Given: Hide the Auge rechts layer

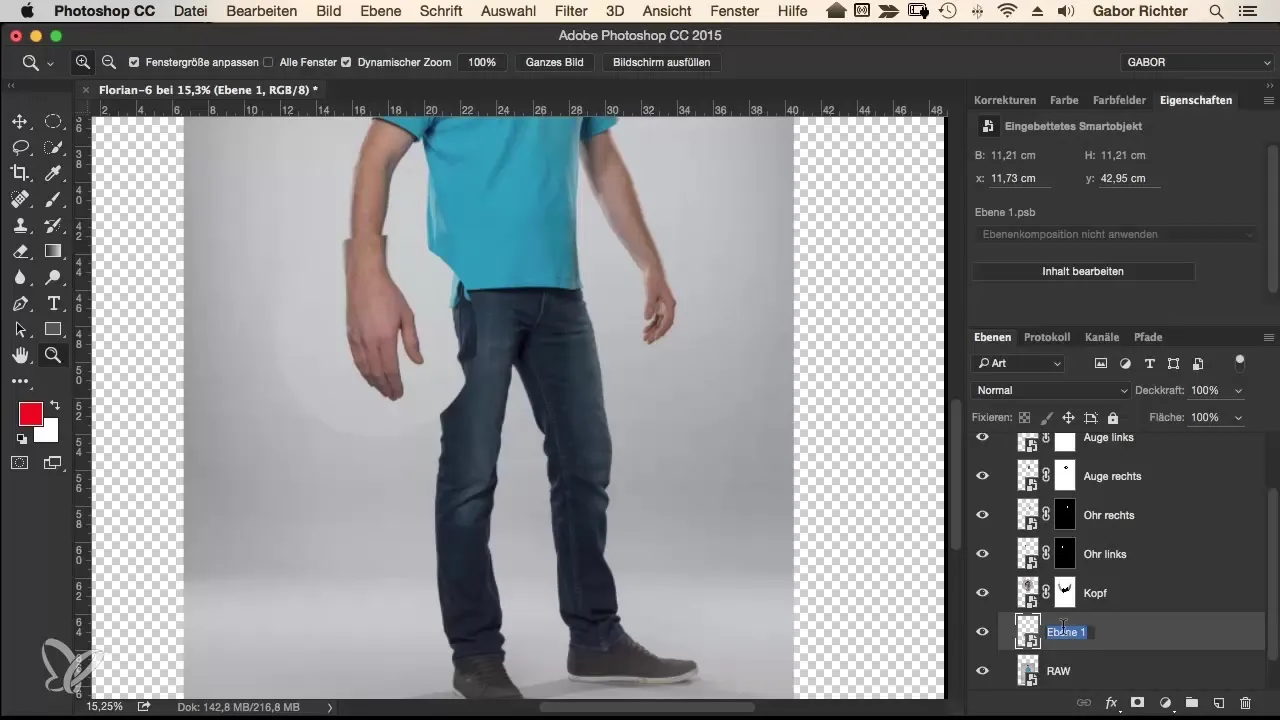Looking at the screenshot, I should (982, 476).
